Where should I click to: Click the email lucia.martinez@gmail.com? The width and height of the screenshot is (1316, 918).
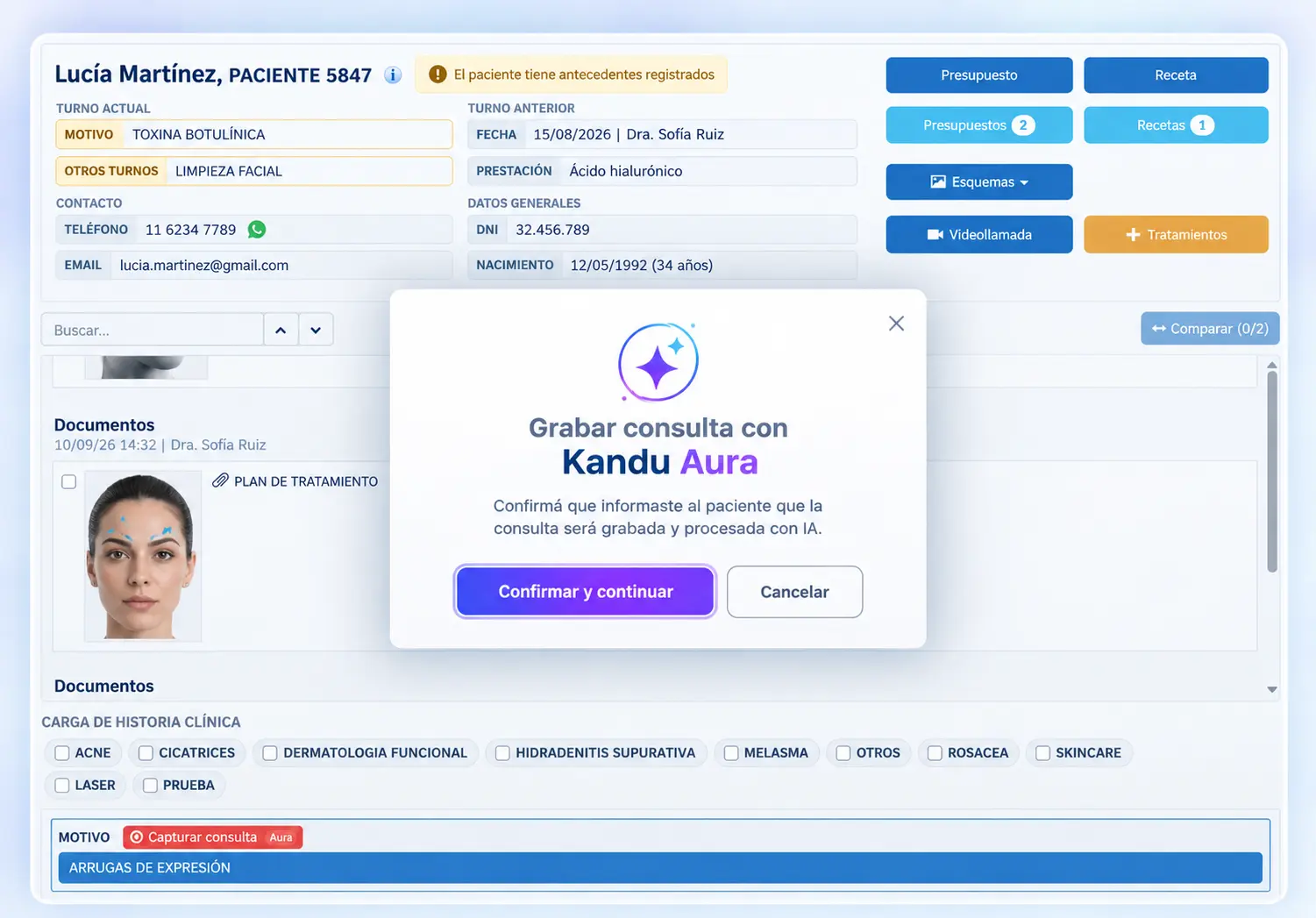click(204, 265)
